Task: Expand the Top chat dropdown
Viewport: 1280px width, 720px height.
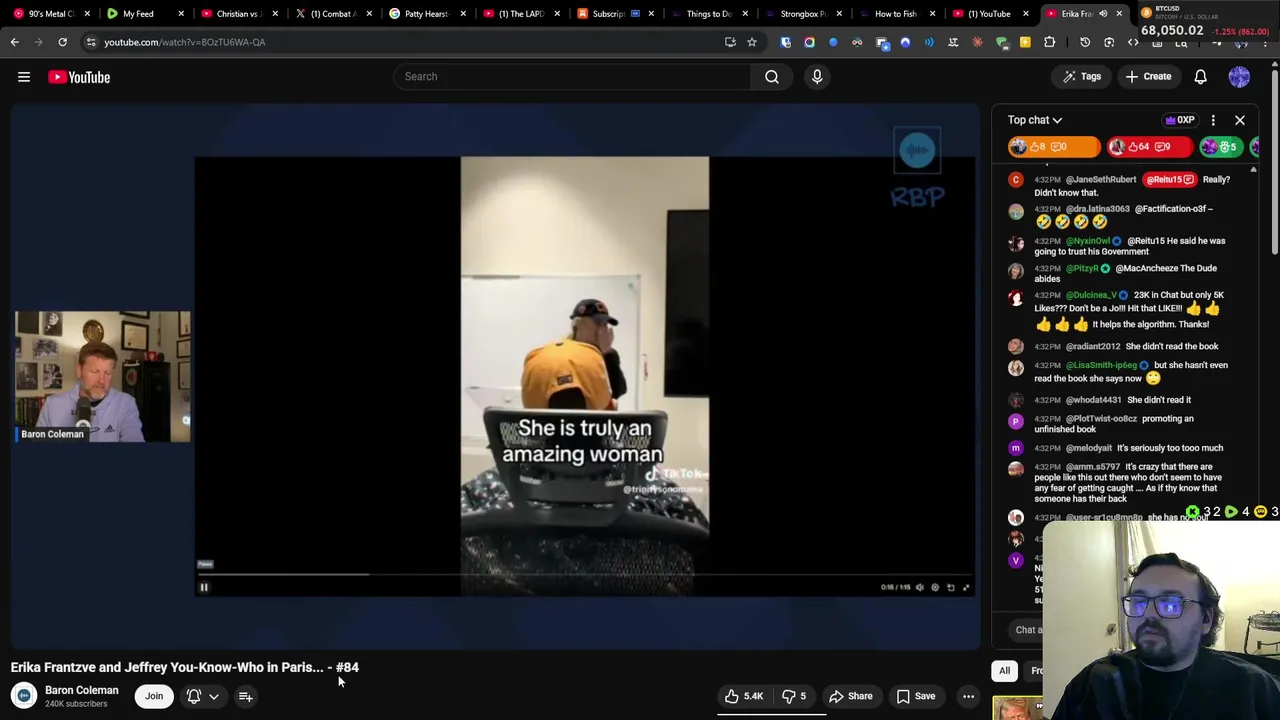Action: coord(1035,120)
